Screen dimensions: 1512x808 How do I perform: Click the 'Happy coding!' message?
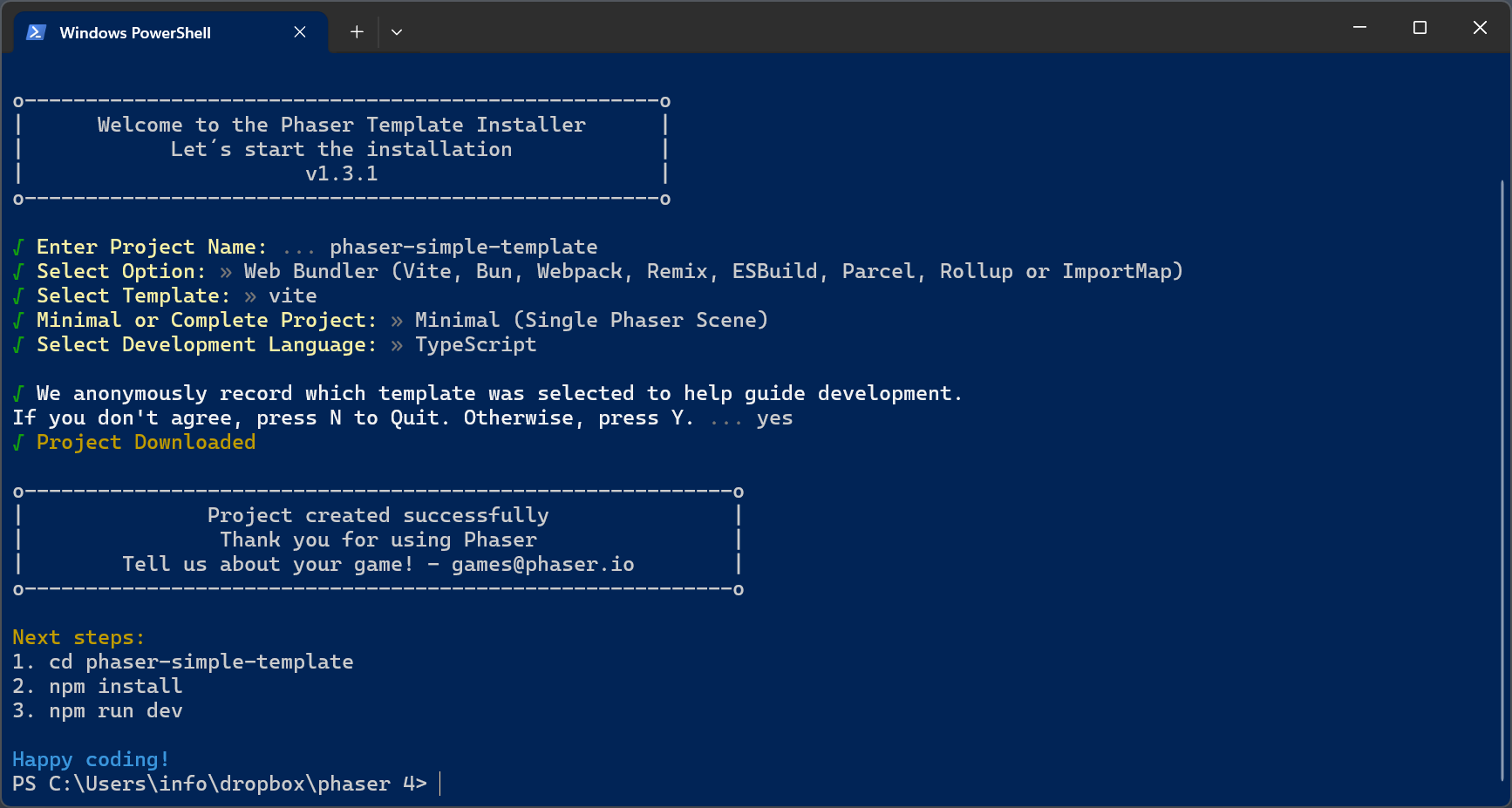tap(90, 760)
